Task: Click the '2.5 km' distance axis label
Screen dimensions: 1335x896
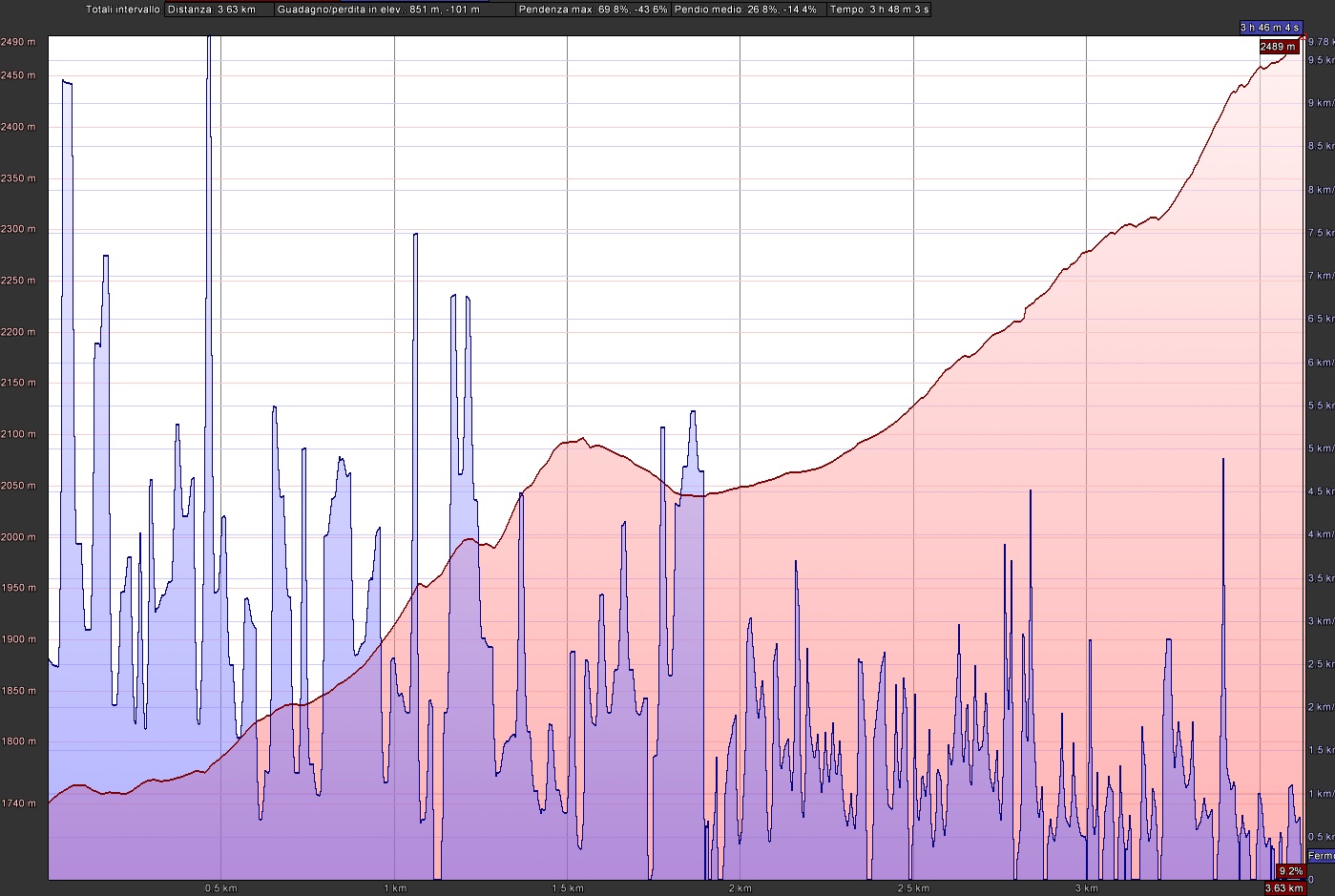Action: coord(913,888)
